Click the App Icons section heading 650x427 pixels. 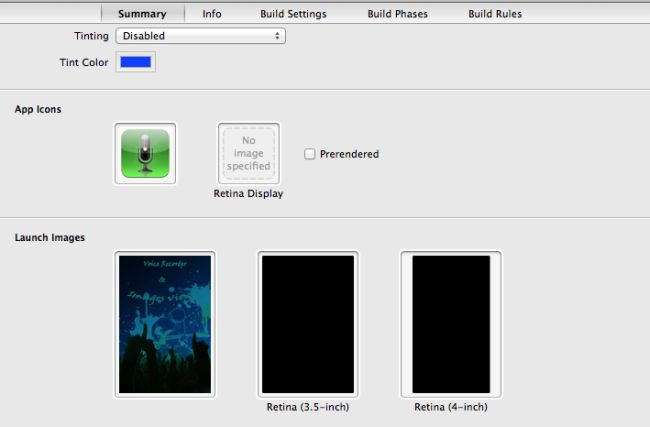38,109
